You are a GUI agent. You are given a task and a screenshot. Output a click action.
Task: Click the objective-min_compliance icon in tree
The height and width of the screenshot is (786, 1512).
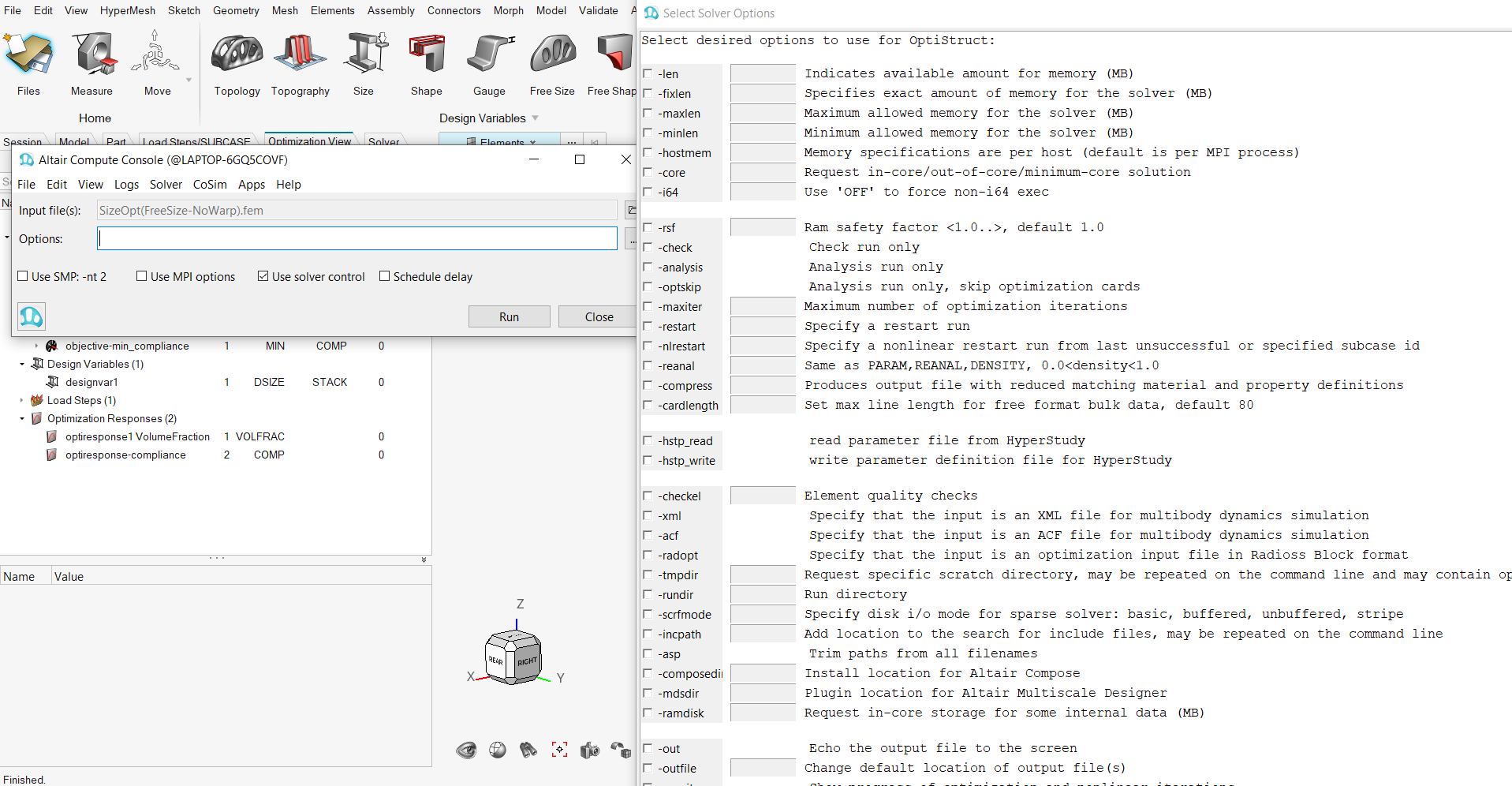click(52, 346)
